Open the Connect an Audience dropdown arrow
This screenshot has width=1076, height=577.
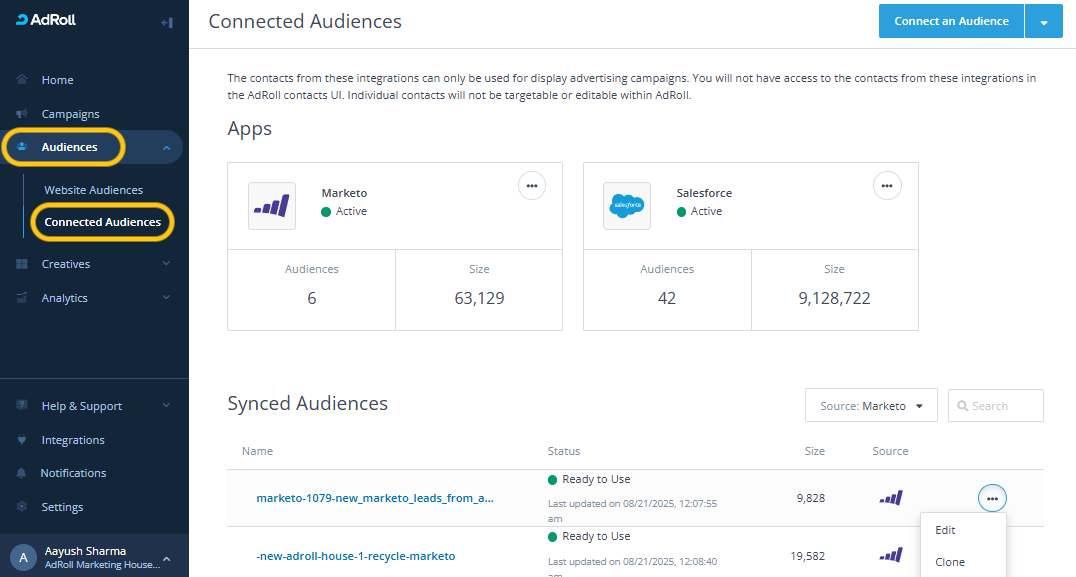click(1043, 22)
